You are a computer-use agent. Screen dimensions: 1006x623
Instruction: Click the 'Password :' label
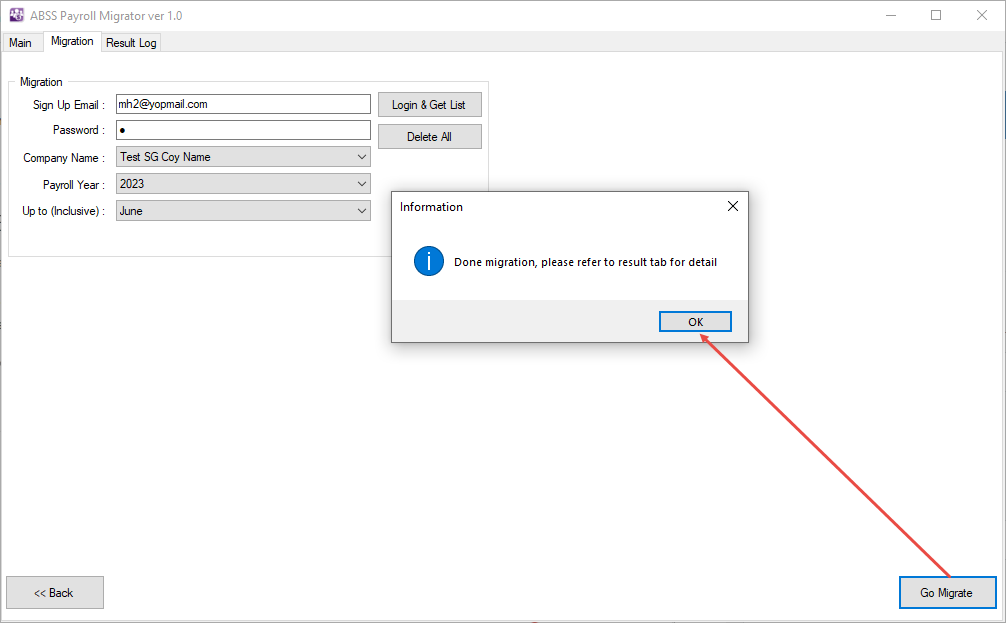point(79,130)
